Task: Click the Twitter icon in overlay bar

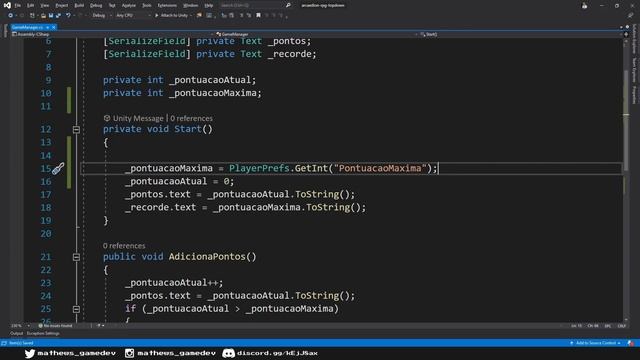Action: pos(30,353)
